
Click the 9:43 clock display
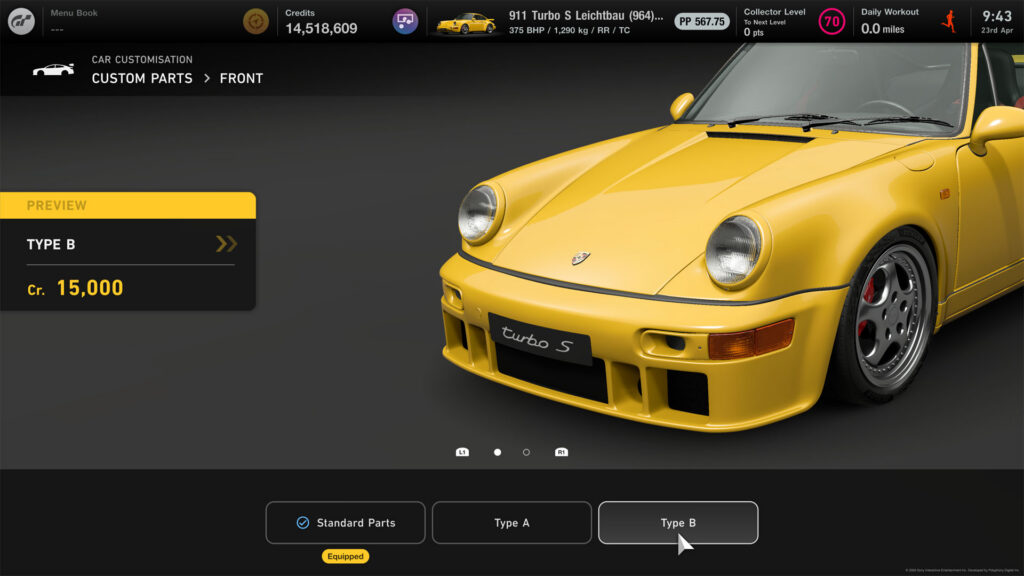pyautogui.click(x=997, y=16)
